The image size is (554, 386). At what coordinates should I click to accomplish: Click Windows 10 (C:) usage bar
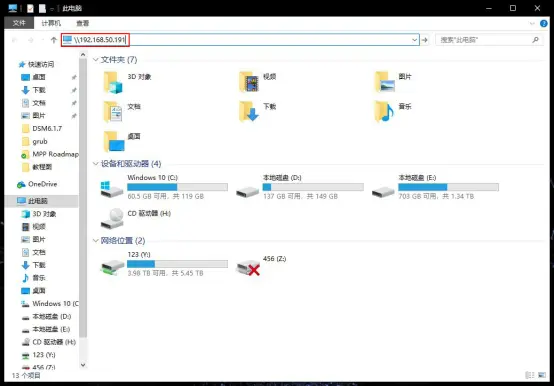coord(177,187)
